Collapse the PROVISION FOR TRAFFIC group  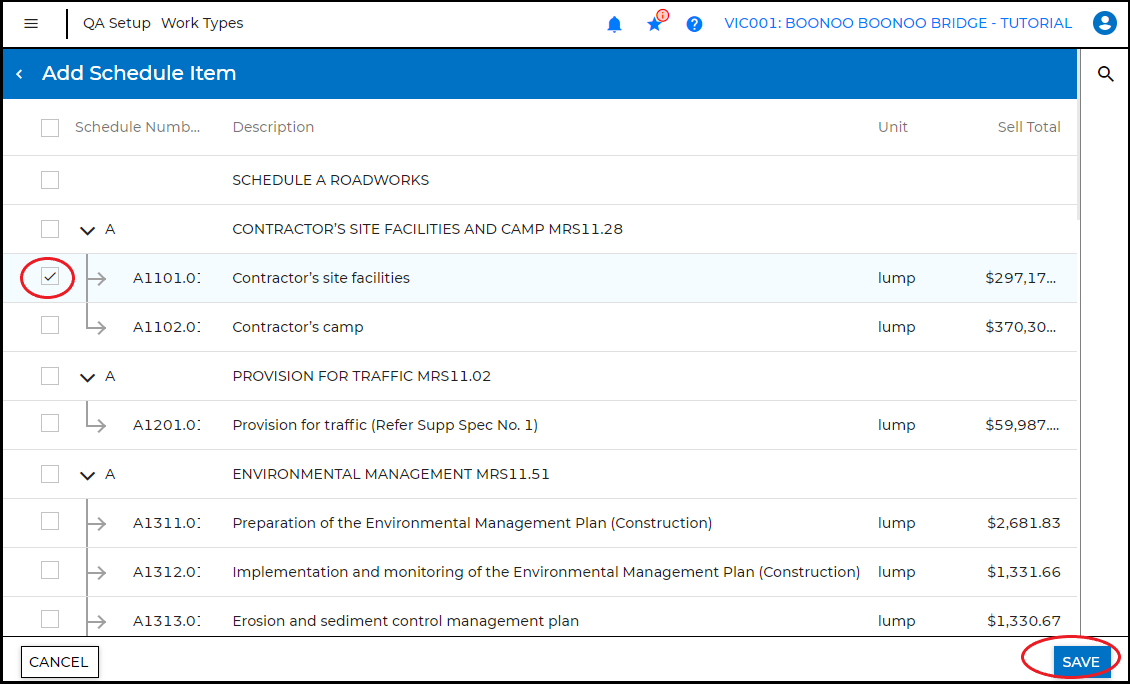[87, 378]
